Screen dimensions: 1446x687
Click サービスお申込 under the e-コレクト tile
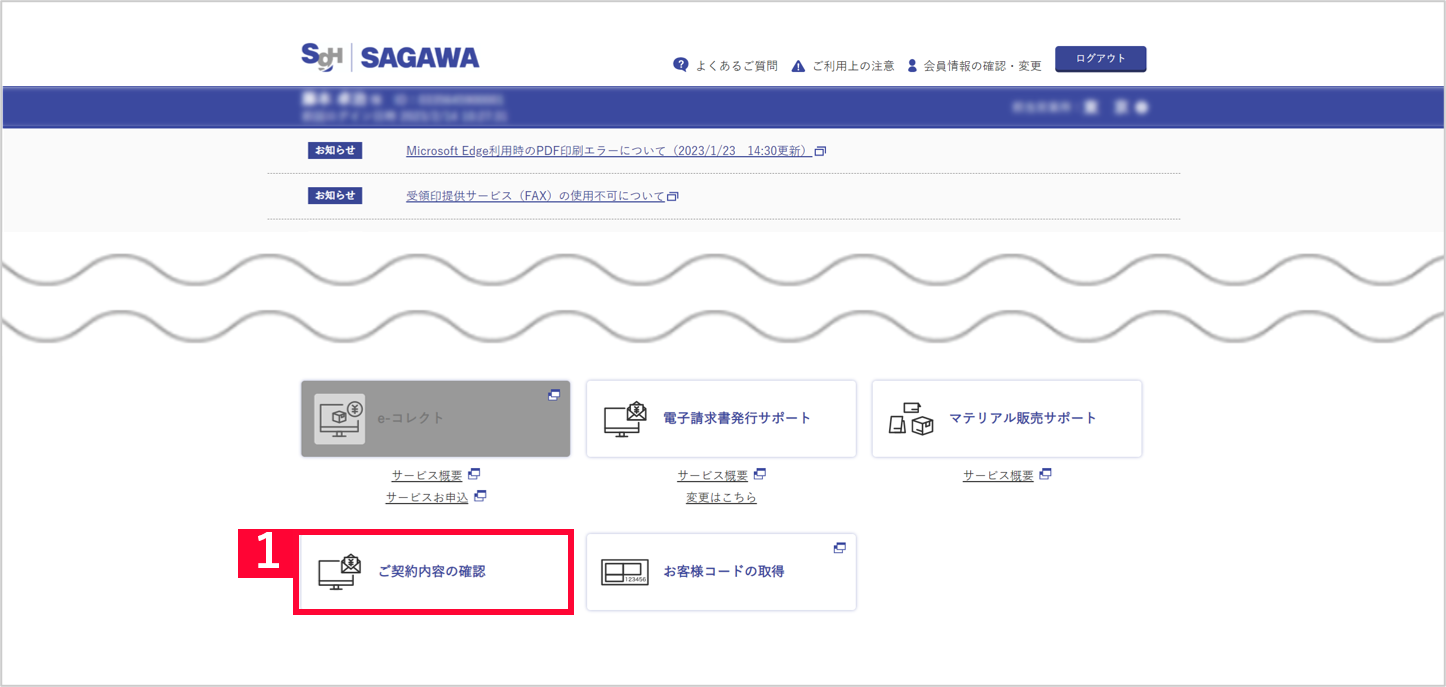click(427, 497)
